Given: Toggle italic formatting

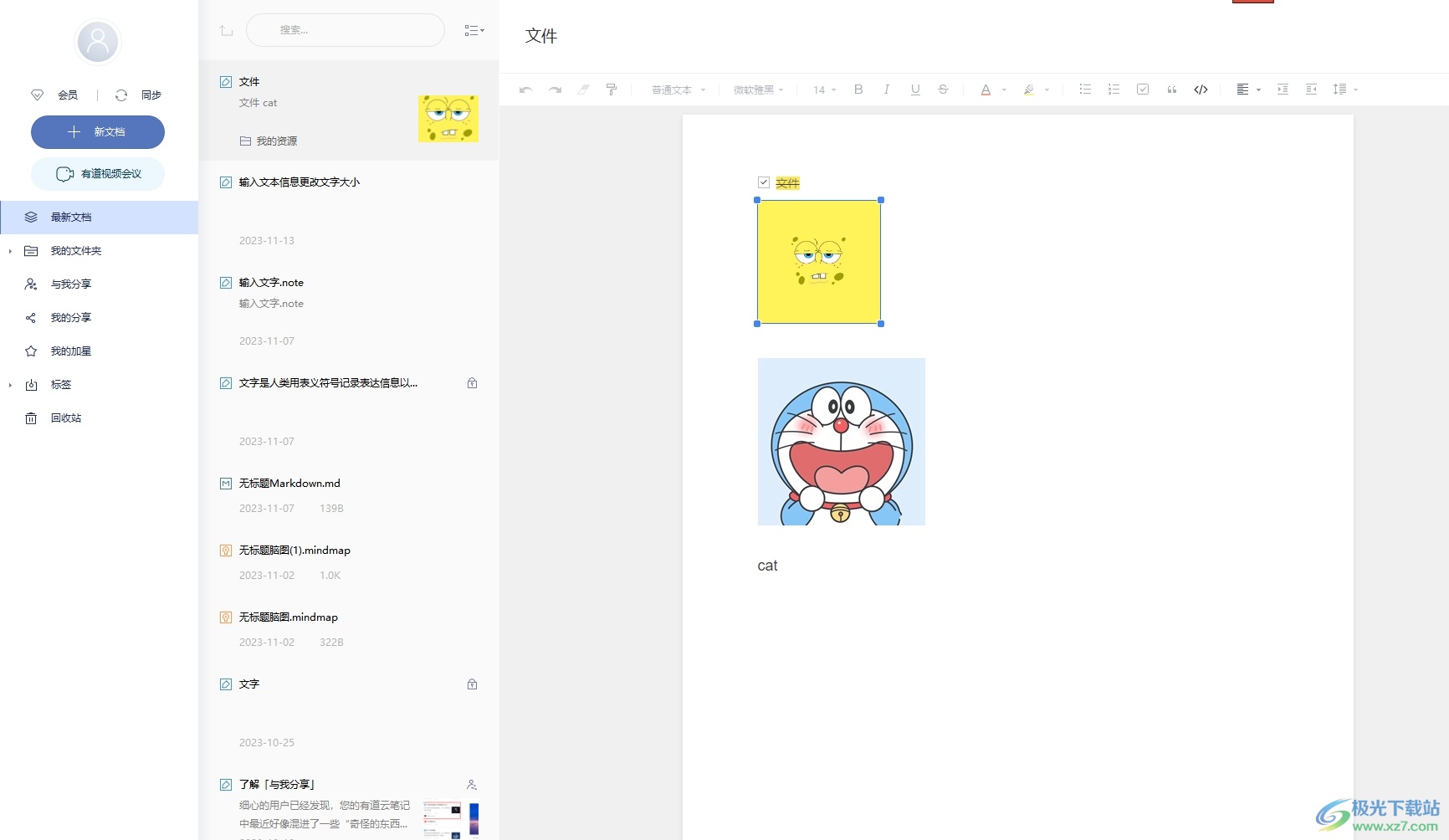Looking at the screenshot, I should 887,90.
